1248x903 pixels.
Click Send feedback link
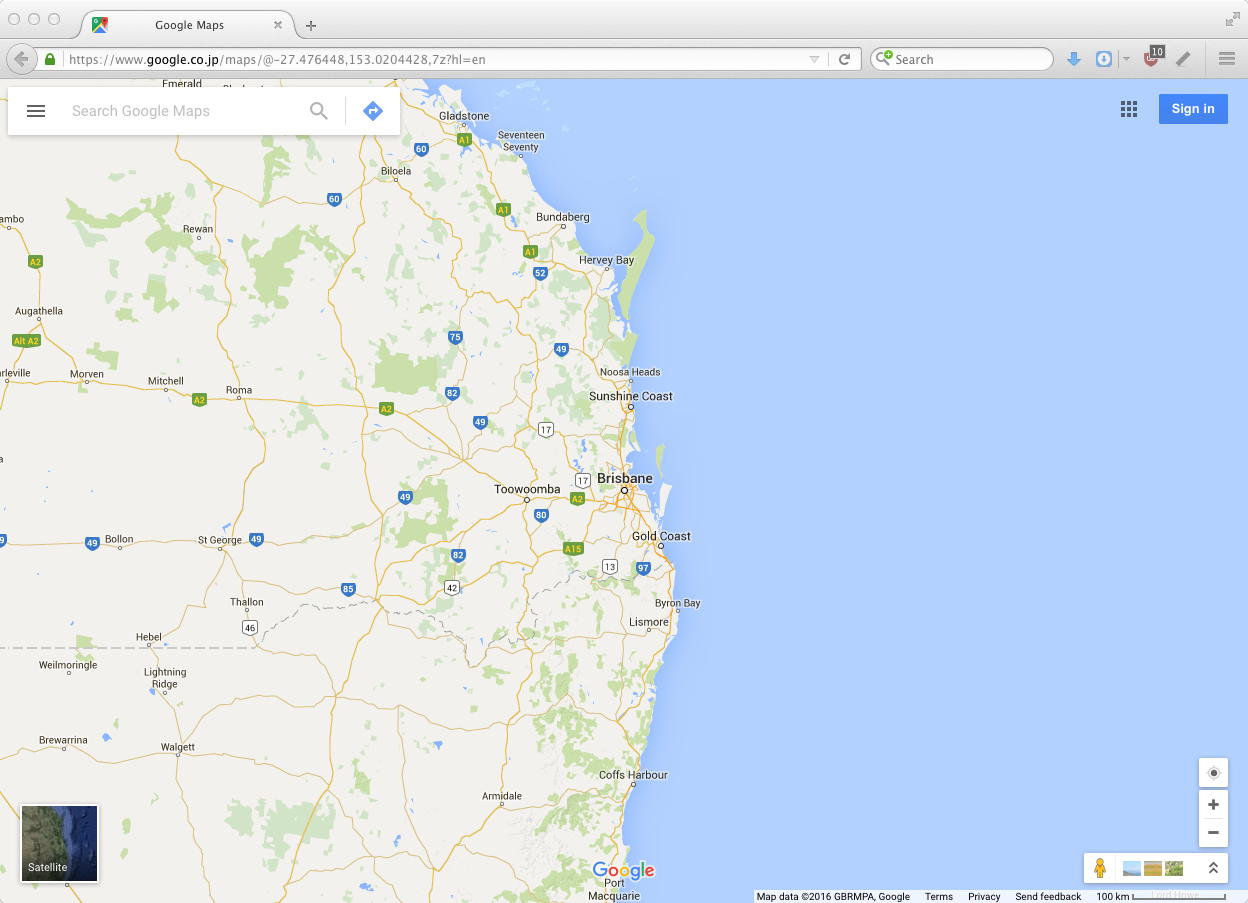tap(1048, 897)
